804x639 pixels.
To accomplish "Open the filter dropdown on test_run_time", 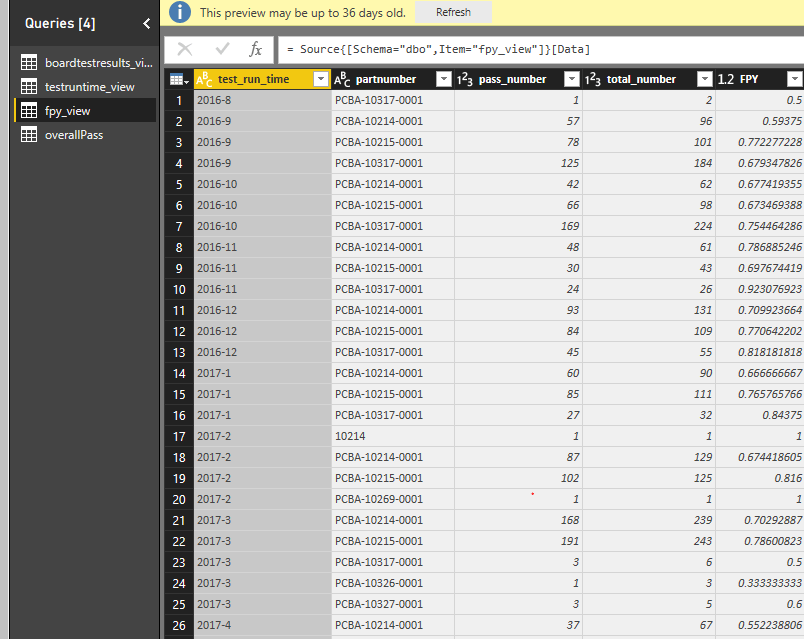I will click(322, 78).
